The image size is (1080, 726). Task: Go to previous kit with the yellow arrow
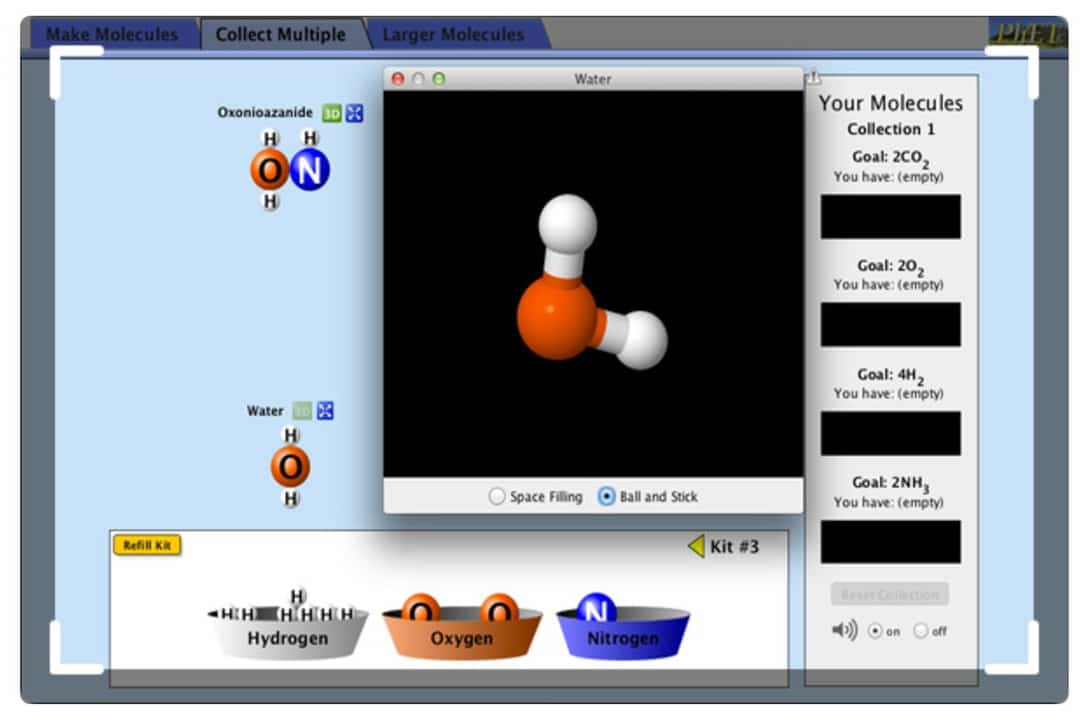click(x=697, y=545)
